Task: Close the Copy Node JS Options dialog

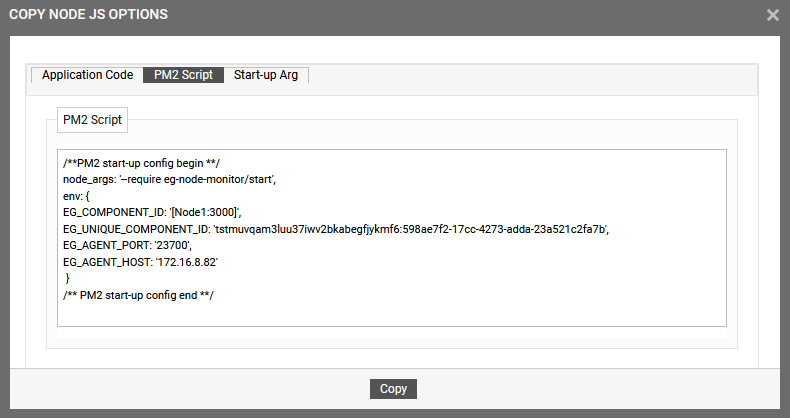Action: [x=772, y=15]
